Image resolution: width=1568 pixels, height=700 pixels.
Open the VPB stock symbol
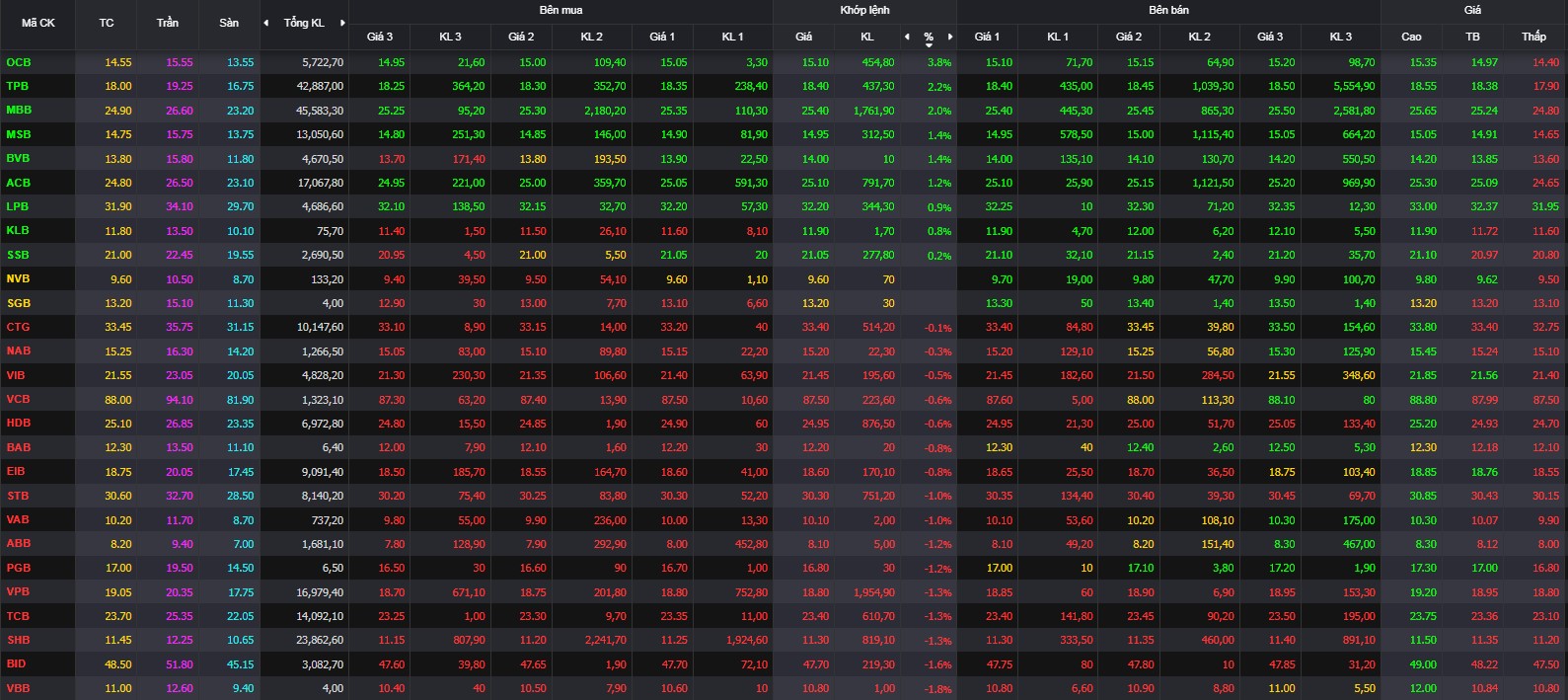tap(18, 591)
